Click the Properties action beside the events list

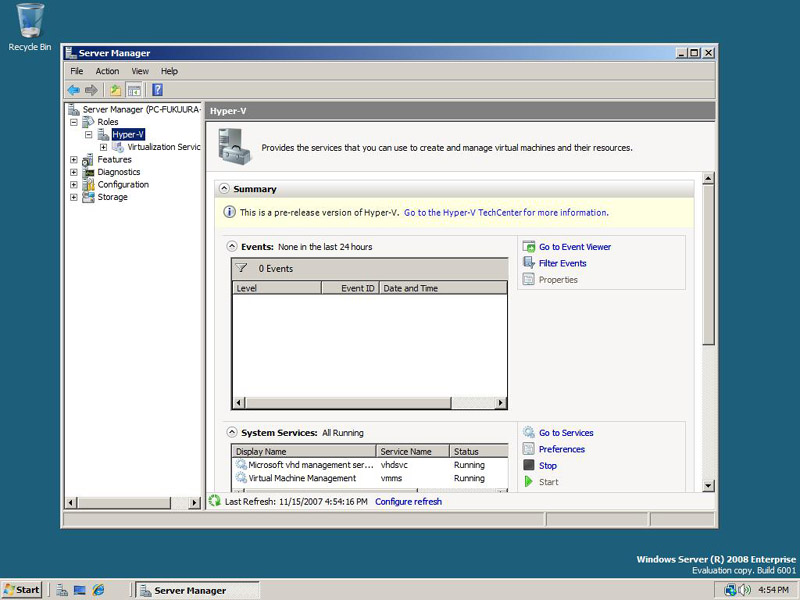(x=558, y=280)
